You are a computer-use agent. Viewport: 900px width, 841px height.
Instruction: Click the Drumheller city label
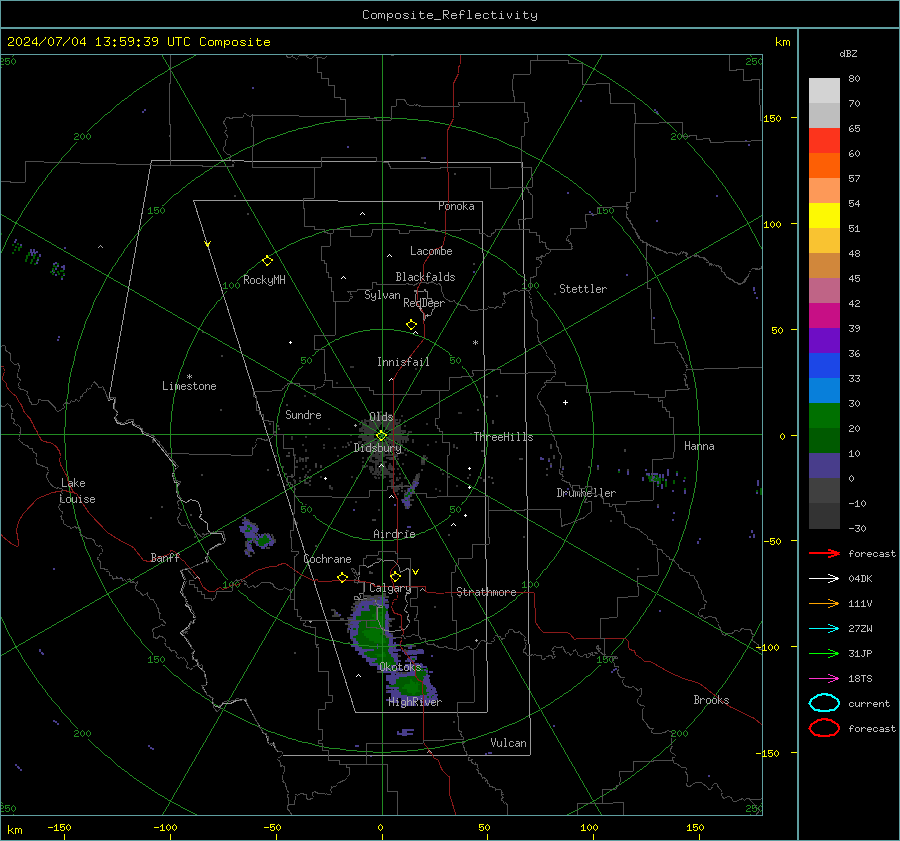586,493
